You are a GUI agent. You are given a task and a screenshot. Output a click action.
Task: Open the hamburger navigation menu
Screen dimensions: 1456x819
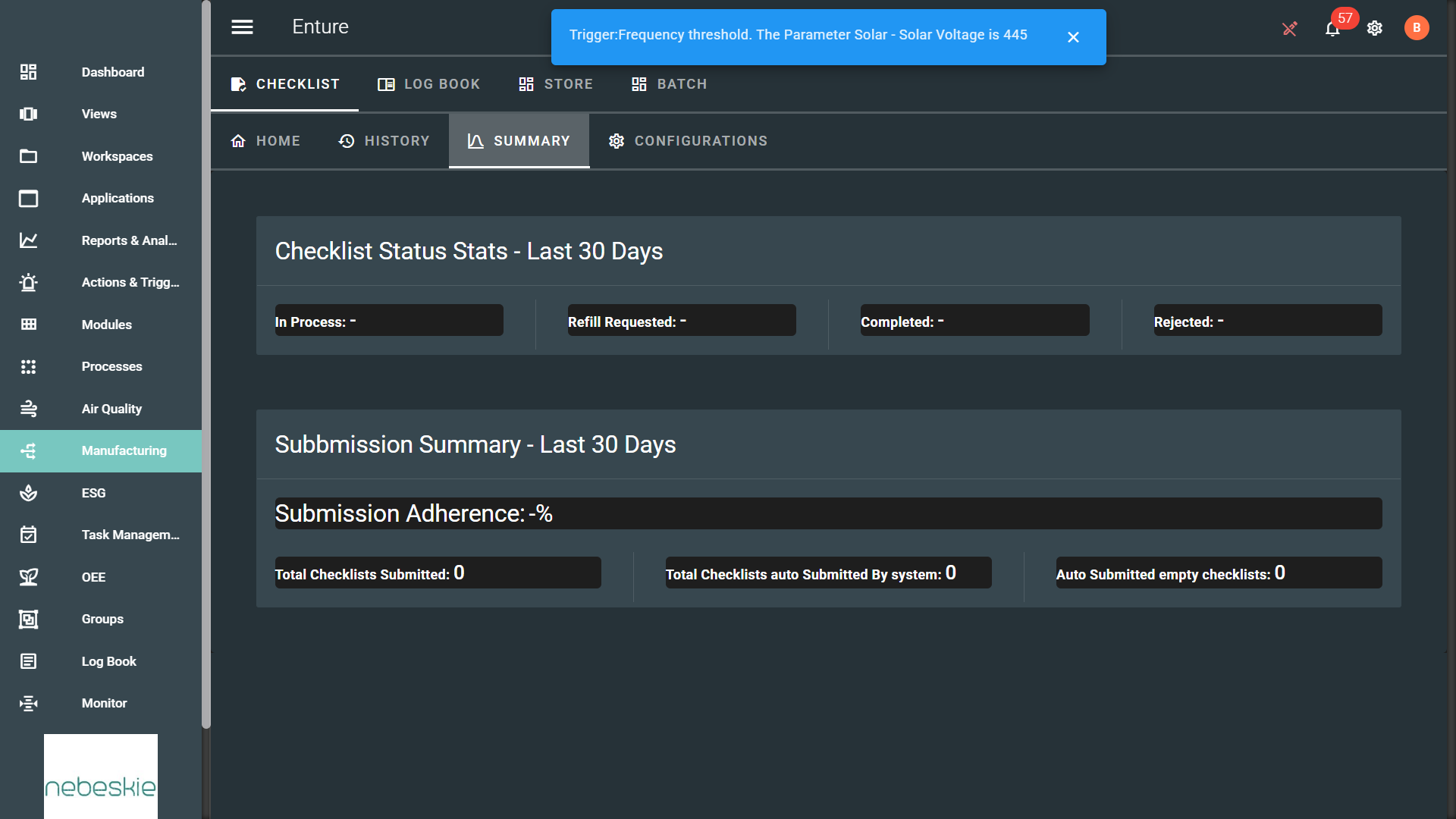[x=242, y=27]
